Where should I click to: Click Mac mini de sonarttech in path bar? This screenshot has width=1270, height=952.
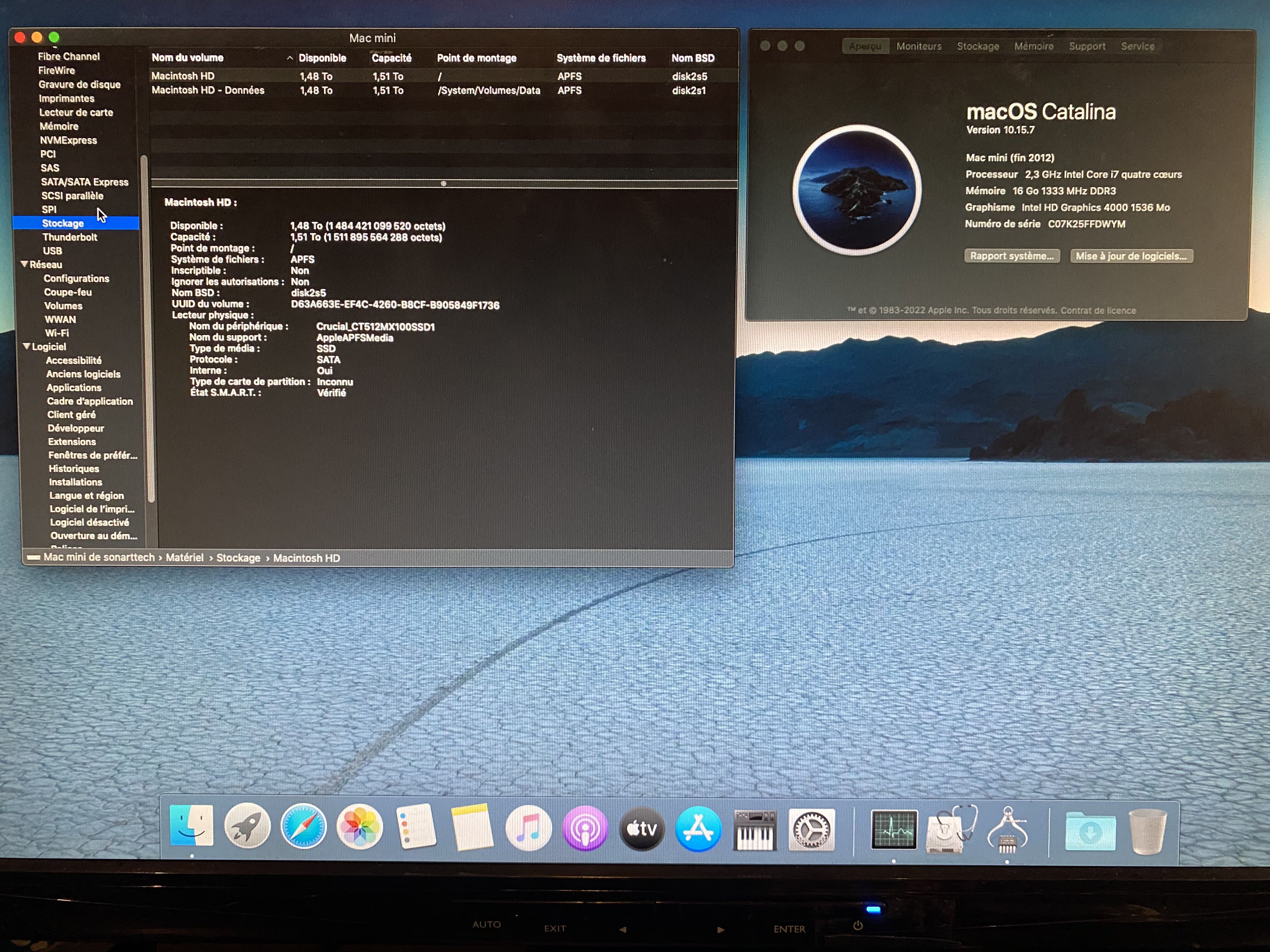point(99,557)
